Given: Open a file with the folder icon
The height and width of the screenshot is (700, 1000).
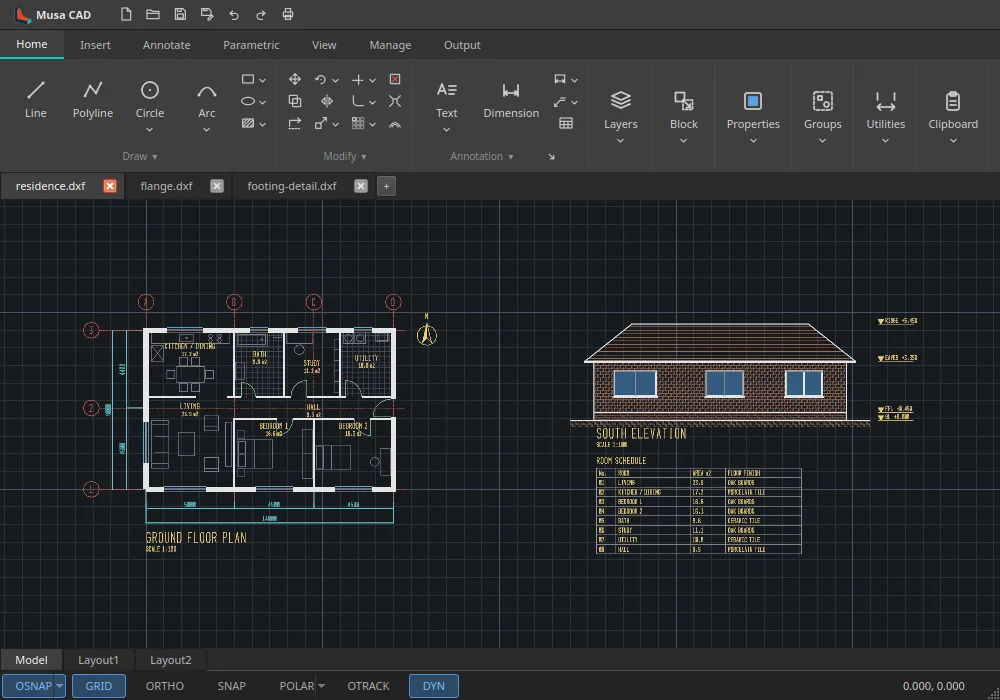Looking at the screenshot, I should click(x=153, y=14).
